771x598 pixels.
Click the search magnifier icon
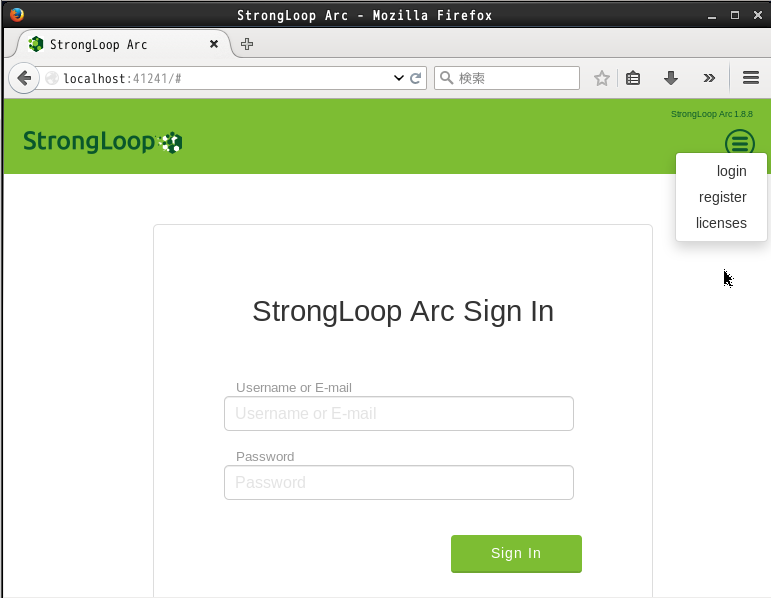446,78
